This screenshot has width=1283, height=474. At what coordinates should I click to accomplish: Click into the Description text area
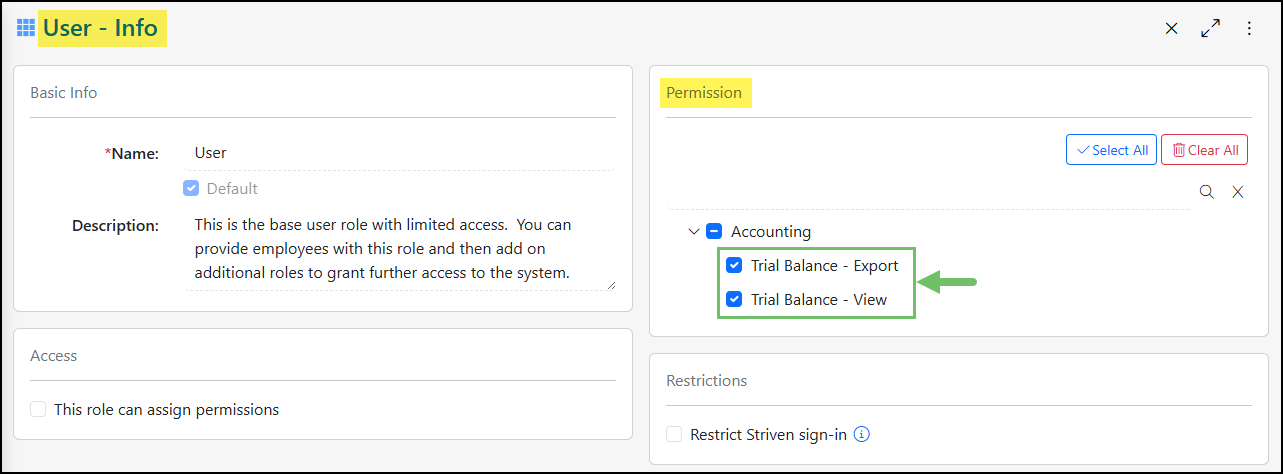click(x=400, y=249)
